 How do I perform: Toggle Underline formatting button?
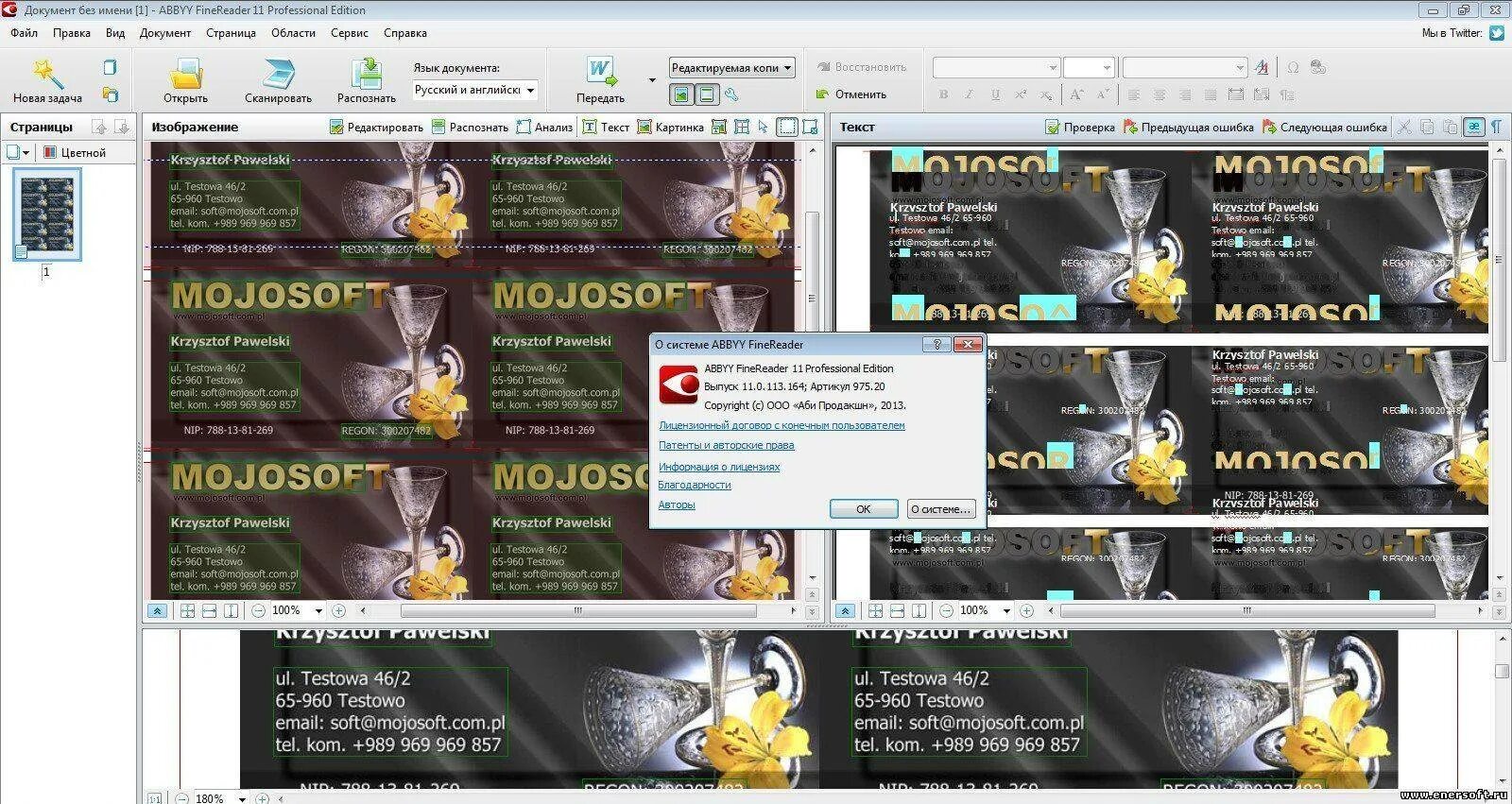[995, 94]
